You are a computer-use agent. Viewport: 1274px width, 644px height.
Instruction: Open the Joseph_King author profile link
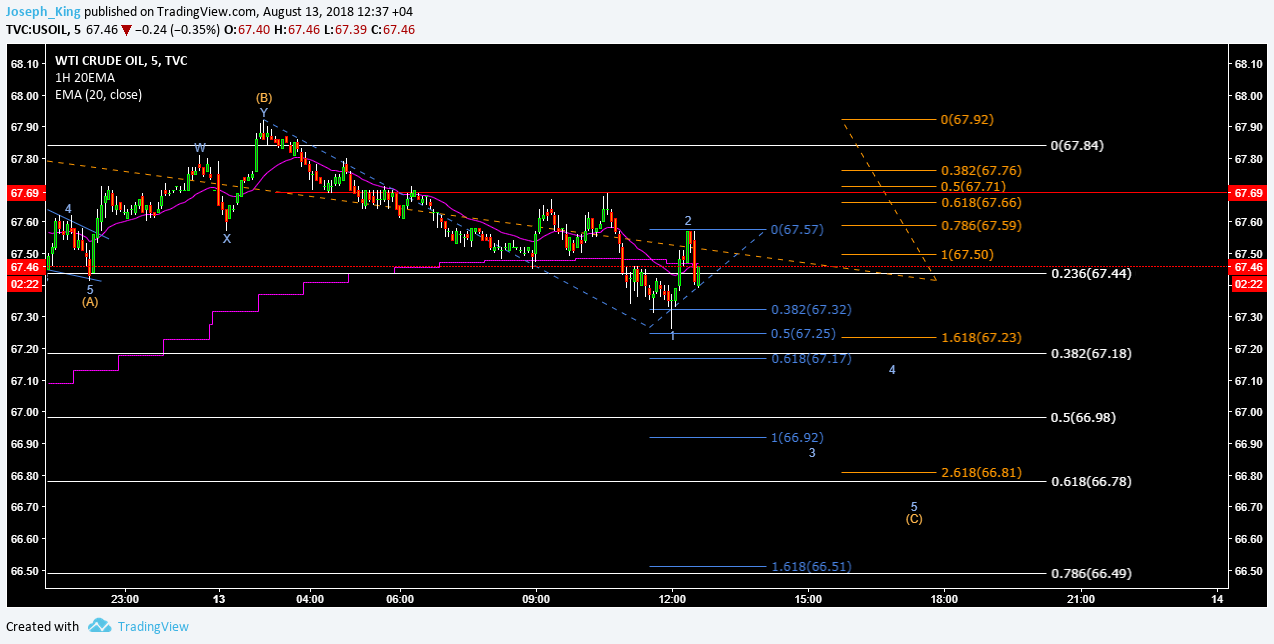[x=41, y=12]
